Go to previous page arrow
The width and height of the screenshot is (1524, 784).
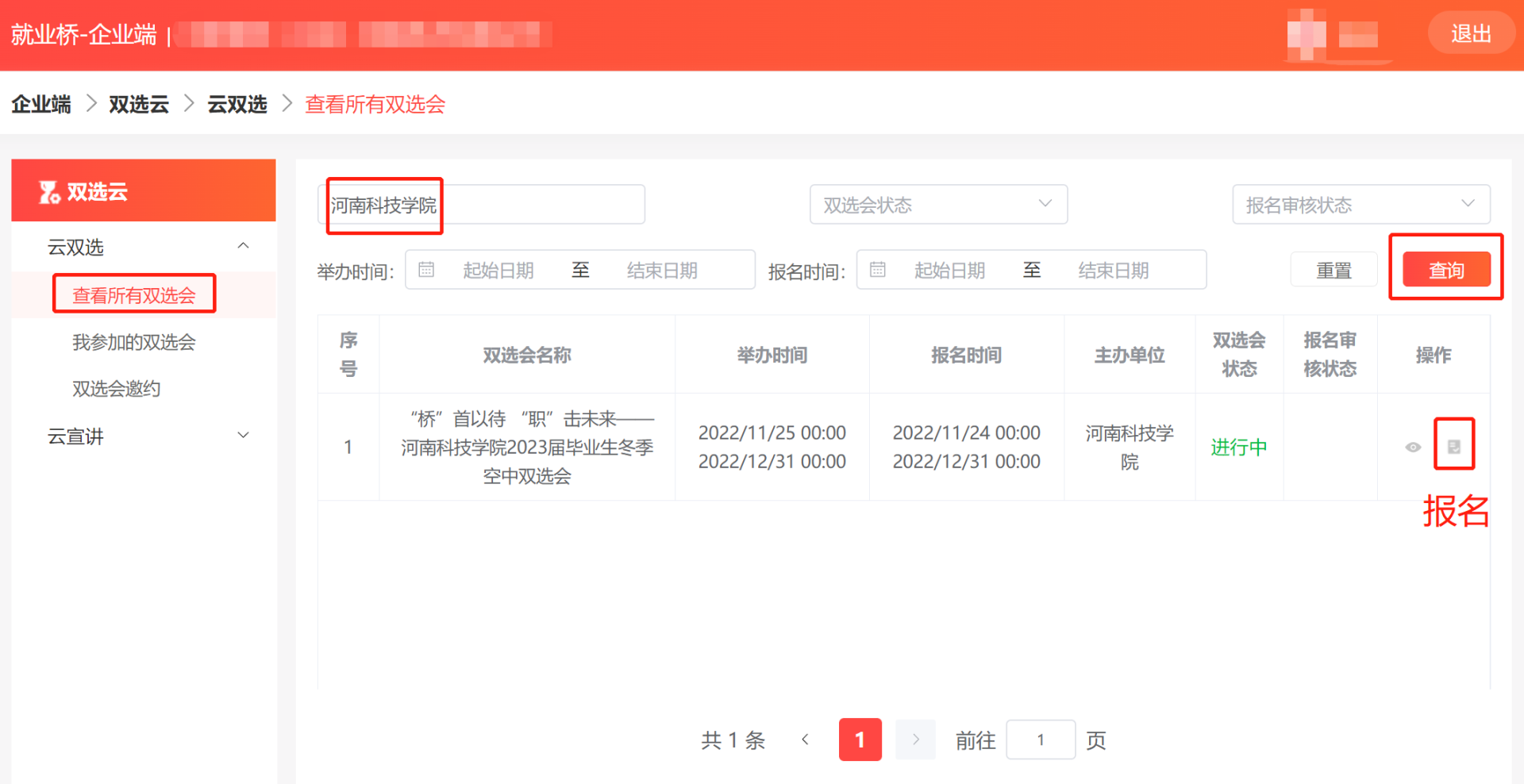[x=805, y=740]
